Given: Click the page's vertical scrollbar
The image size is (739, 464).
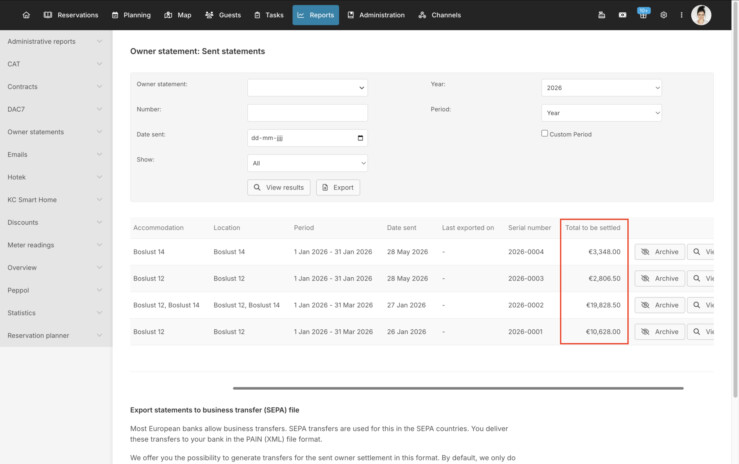Looking at the screenshot, I should (x=736, y=200).
